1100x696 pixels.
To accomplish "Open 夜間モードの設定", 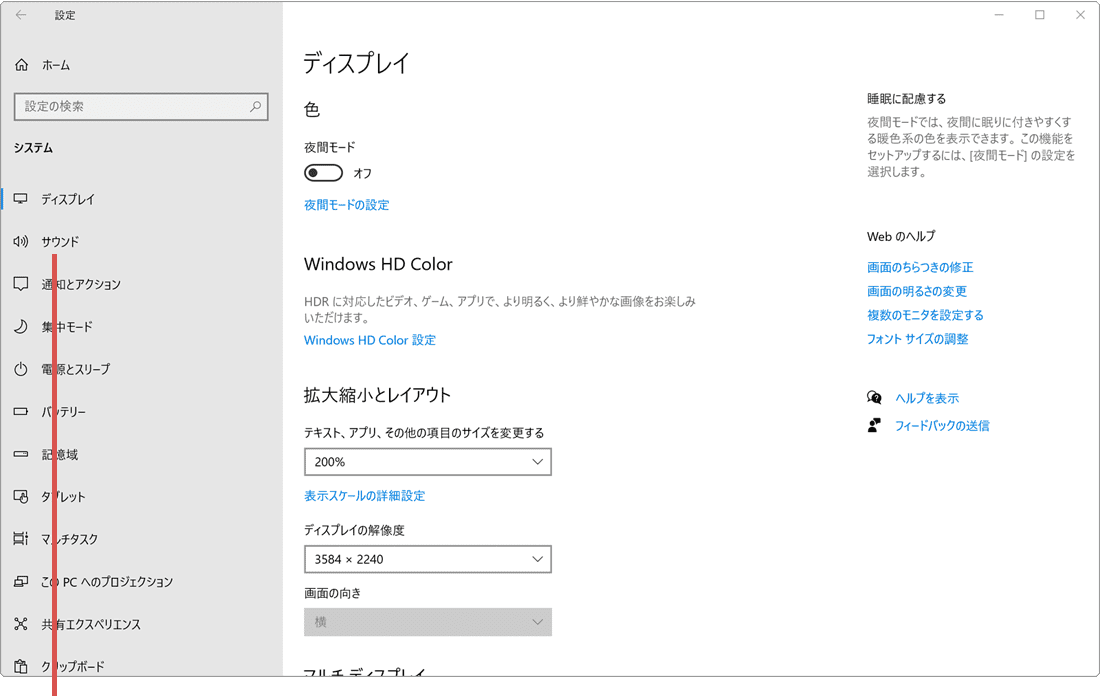I will [348, 204].
